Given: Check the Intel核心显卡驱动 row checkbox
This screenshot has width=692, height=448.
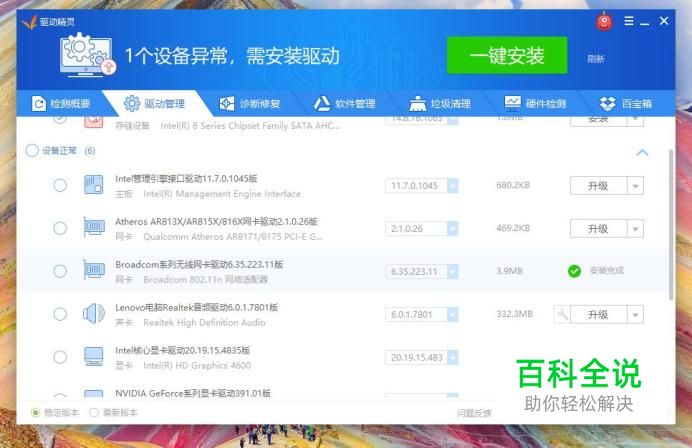Looking at the screenshot, I should tap(60, 357).
